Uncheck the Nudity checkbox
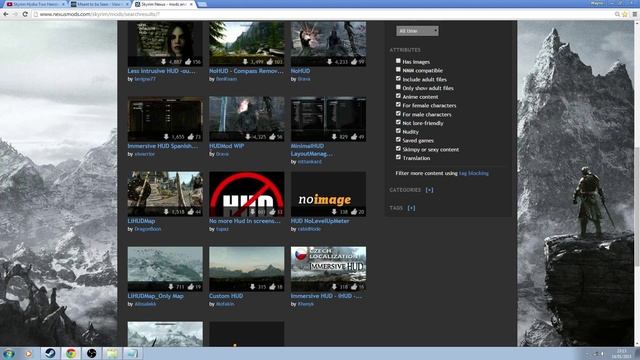640x360 pixels. (398, 131)
